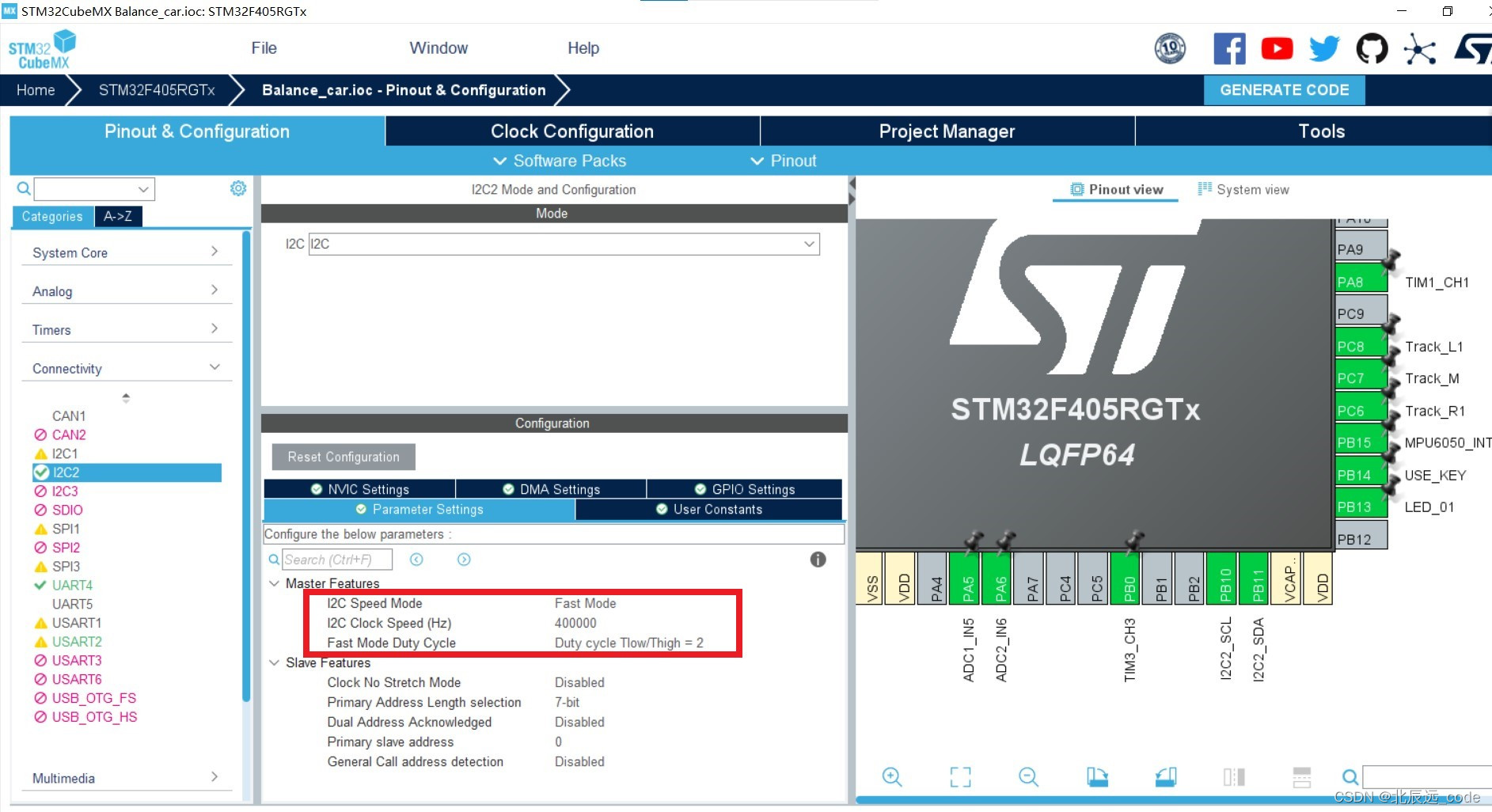Select SPI1 in the peripheral list
This screenshot has width=1492, height=812.
(x=66, y=529)
